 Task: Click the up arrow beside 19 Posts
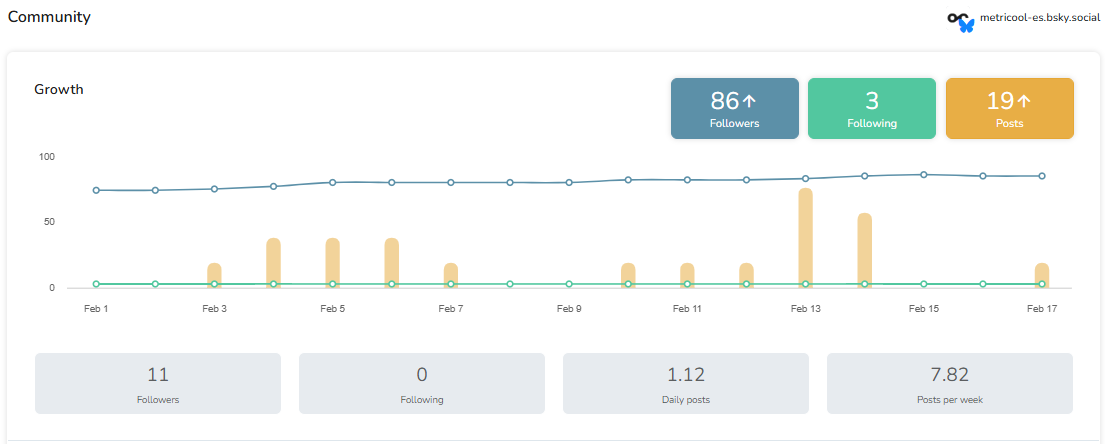pos(1024,101)
